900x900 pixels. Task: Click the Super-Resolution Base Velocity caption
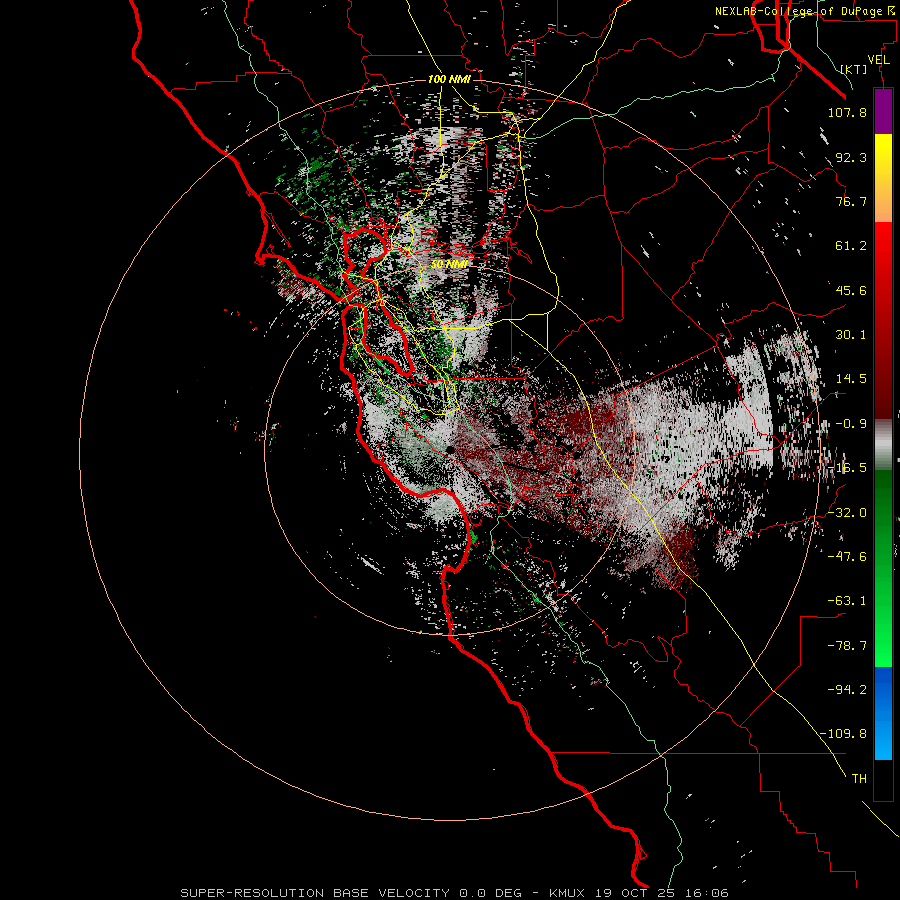[x=455, y=893]
